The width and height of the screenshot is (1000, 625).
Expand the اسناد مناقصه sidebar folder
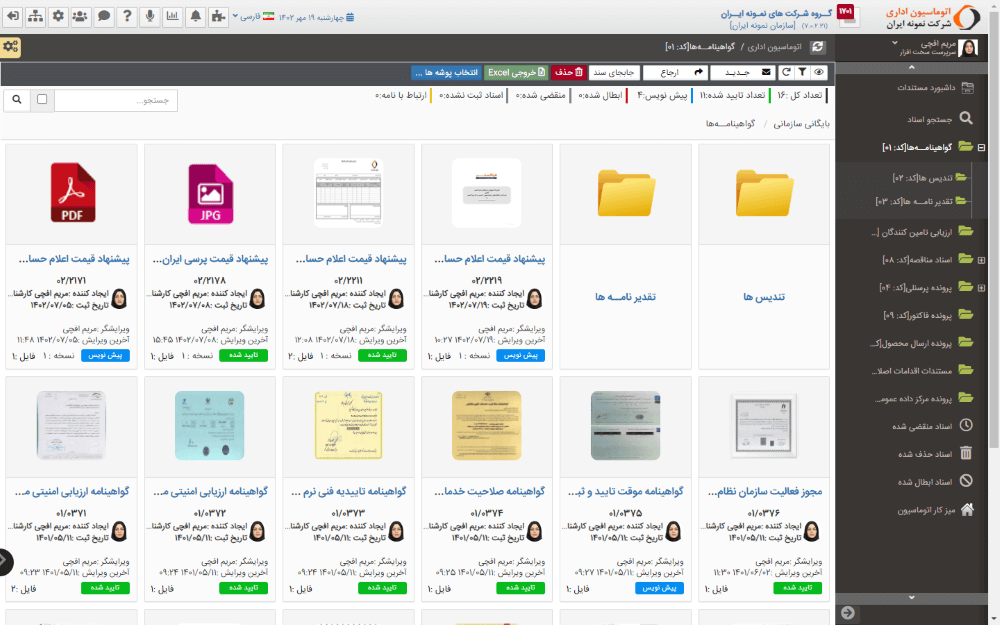pyautogui.click(x=982, y=260)
